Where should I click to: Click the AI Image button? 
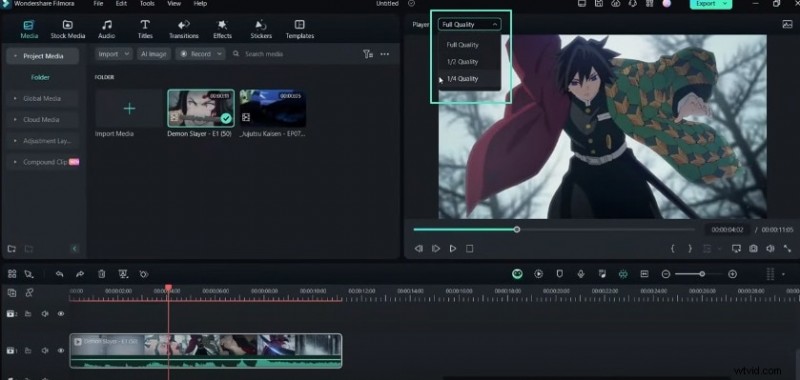point(154,54)
